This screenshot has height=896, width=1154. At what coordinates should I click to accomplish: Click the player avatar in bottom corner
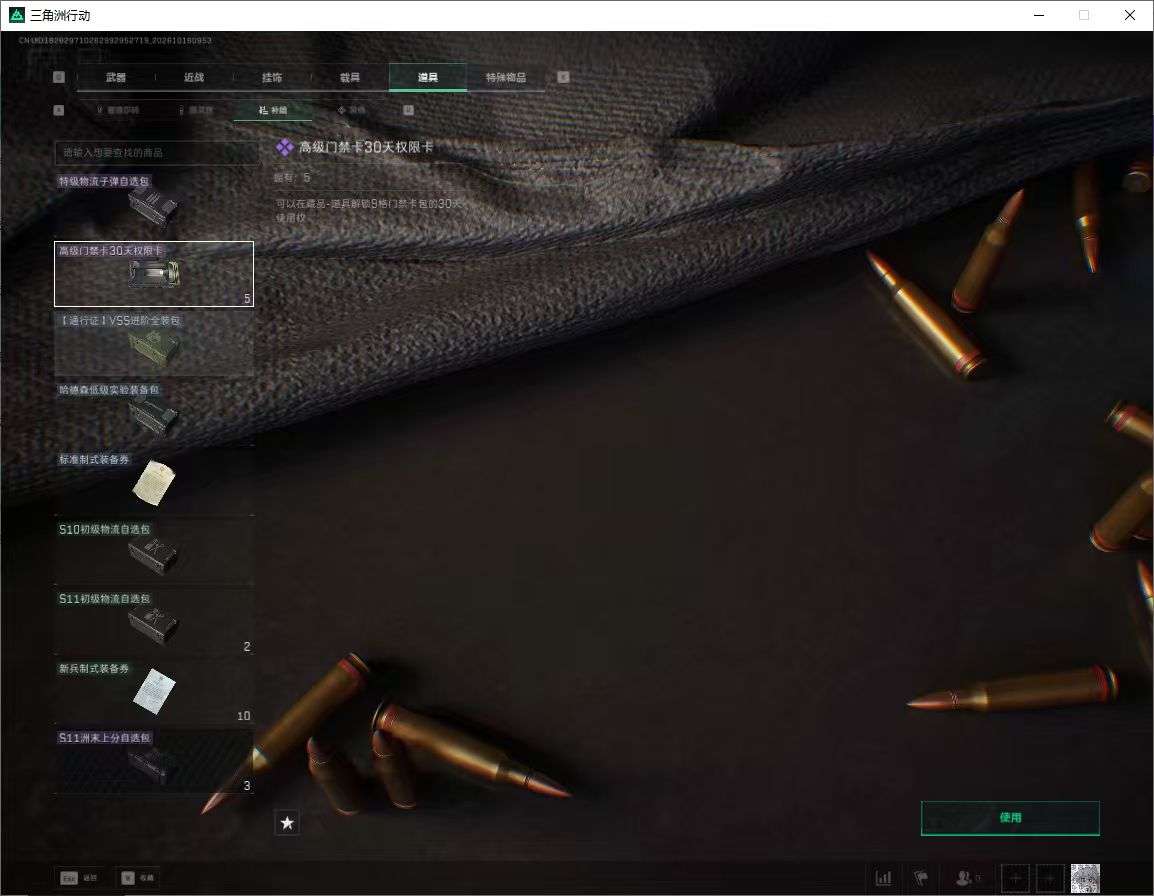click(x=1085, y=878)
